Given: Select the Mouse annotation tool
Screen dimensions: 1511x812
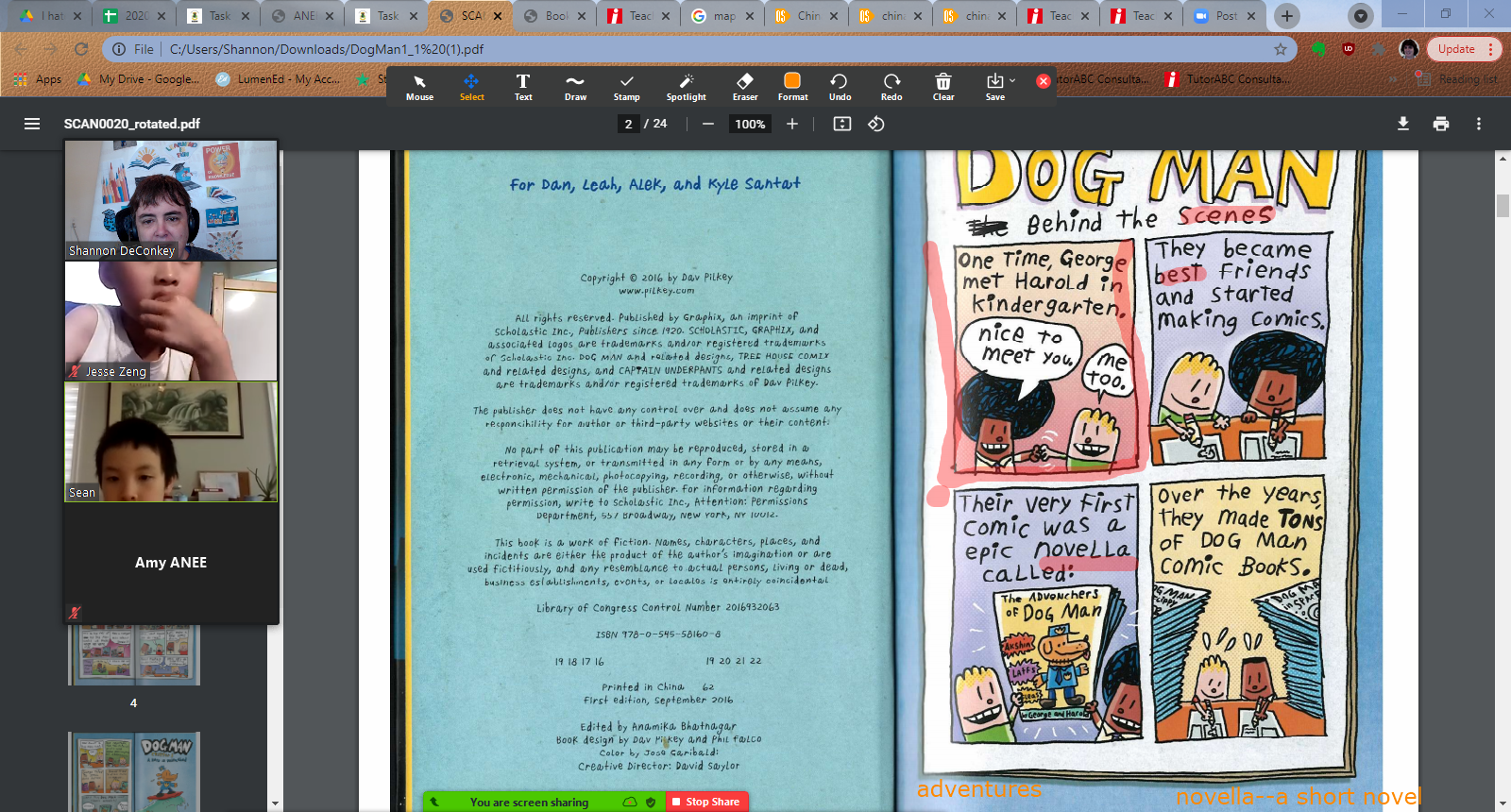Looking at the screenshot, I should pyautogui.click(x=419, y=87).
